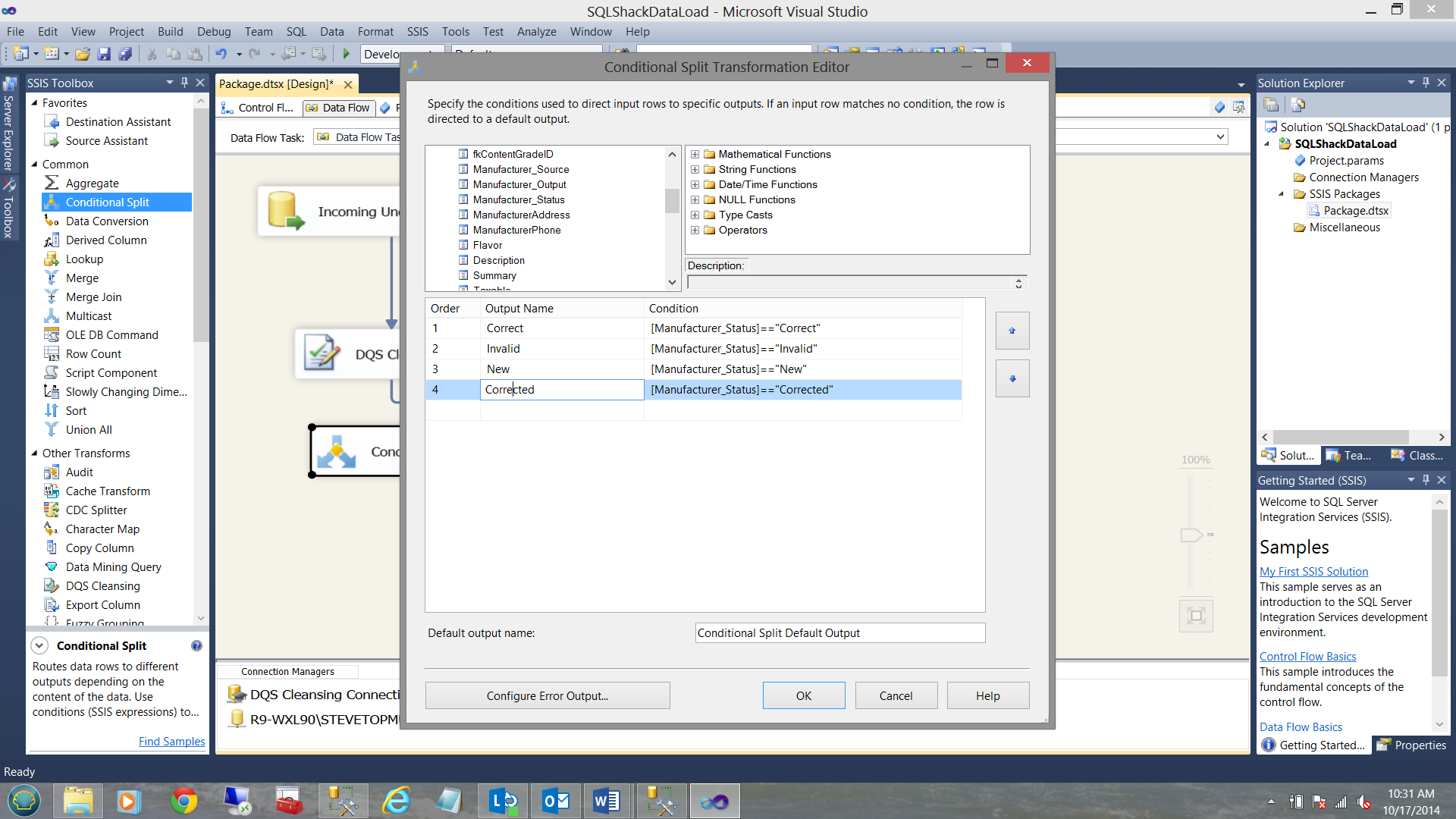
Task: Select the Lookup transform in the toolbox
Action: click(84, 259)
